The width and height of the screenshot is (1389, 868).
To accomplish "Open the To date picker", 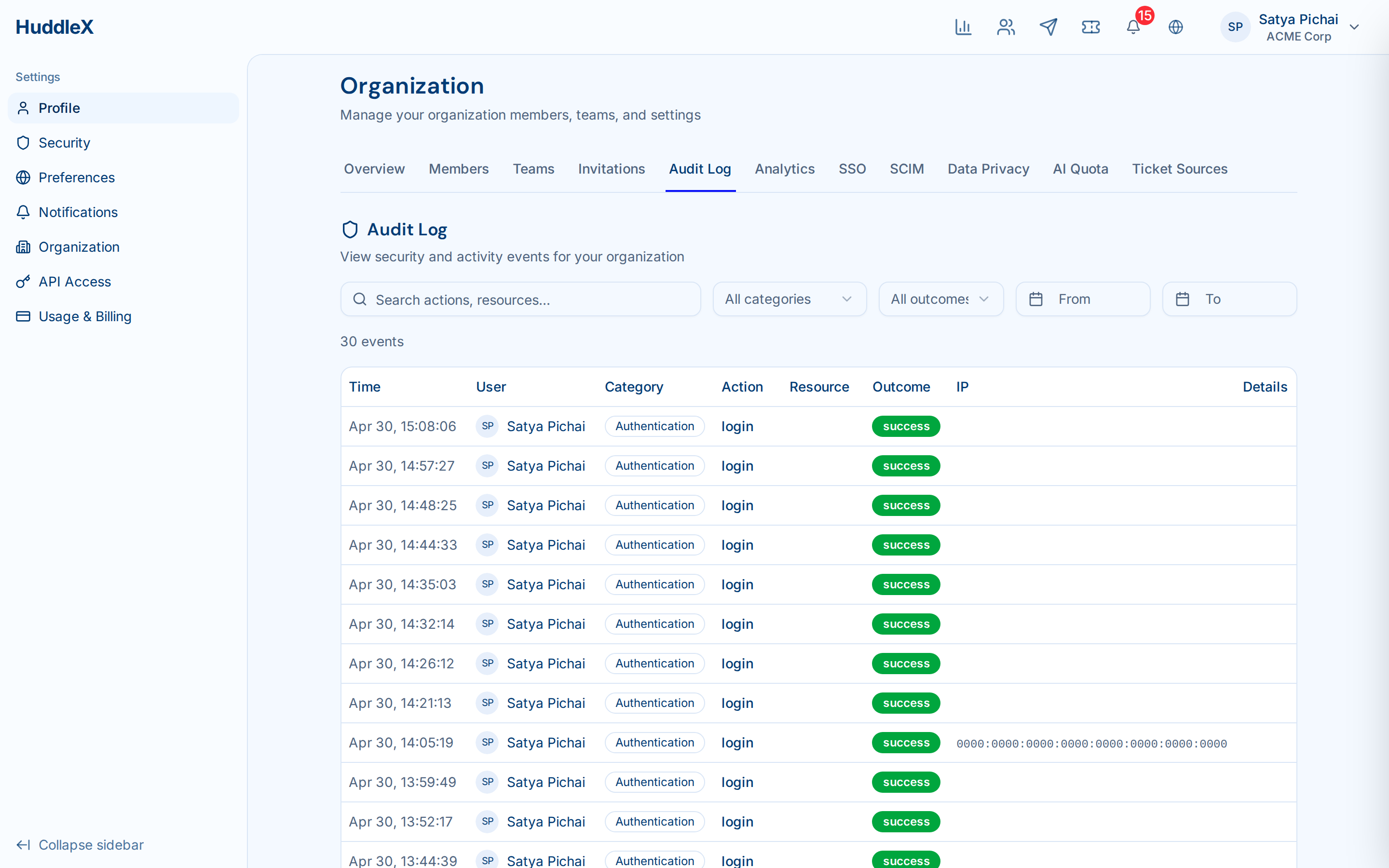I will point(1229,299).
